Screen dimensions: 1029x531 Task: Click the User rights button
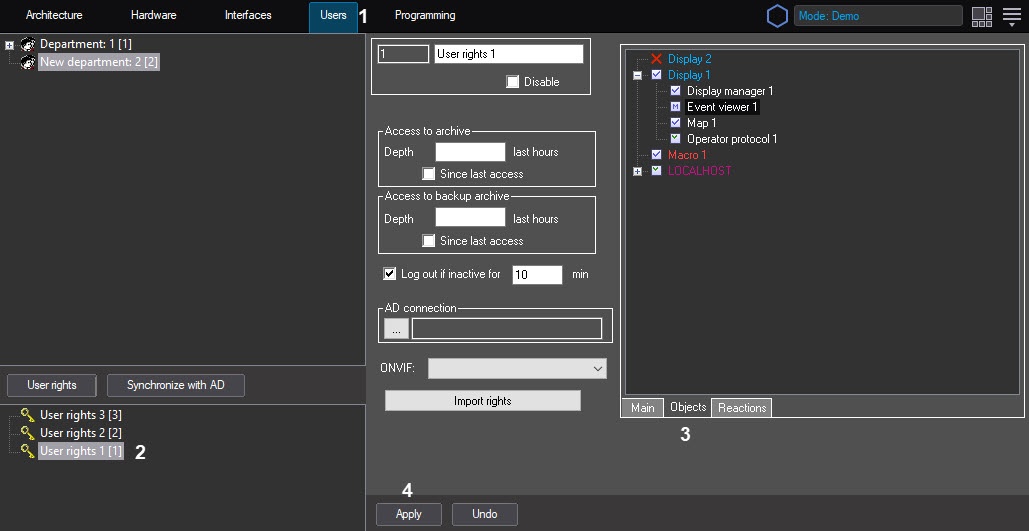[52, 385]
